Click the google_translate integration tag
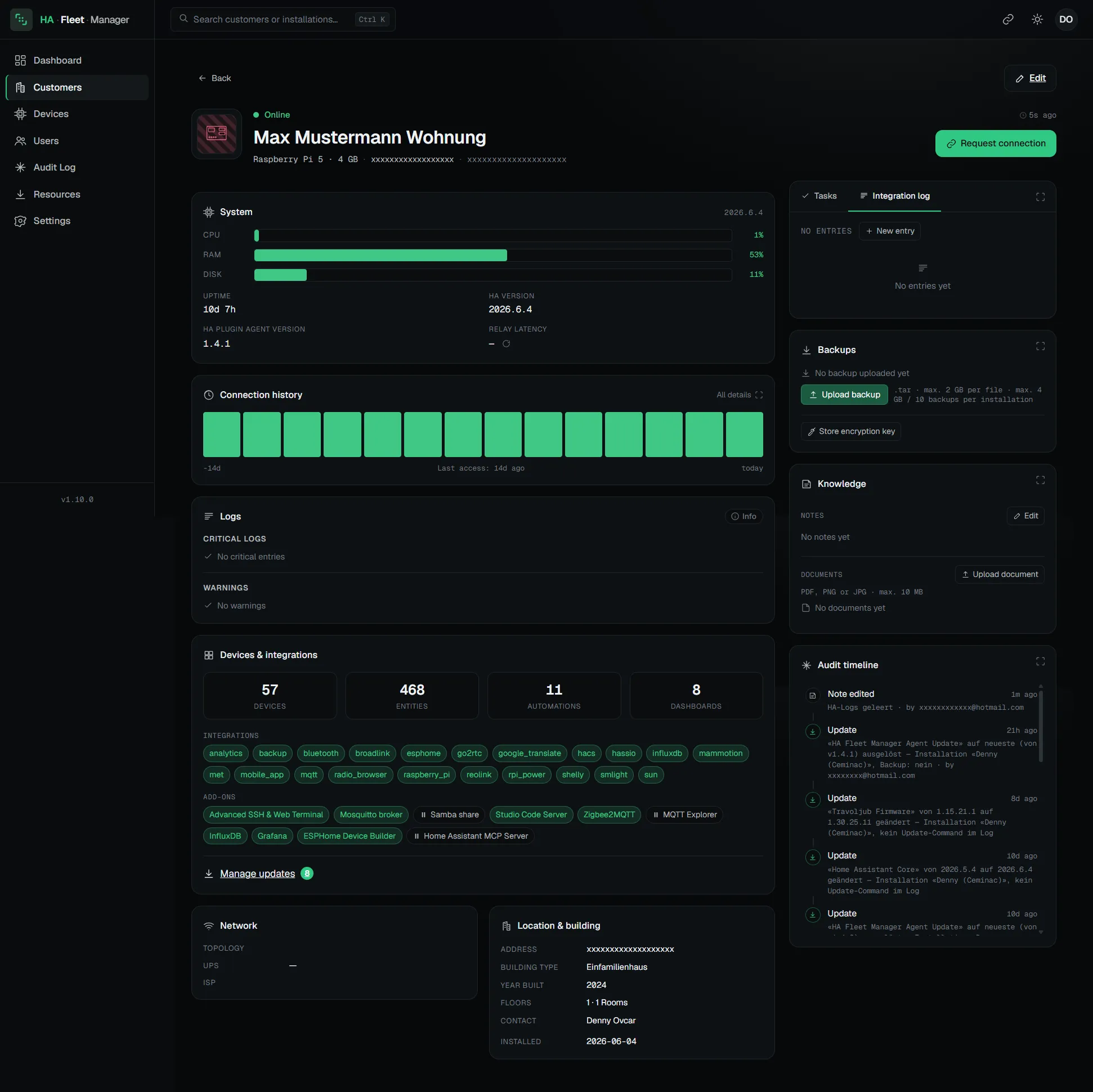Screen dimensions: 1093x1092 (x=530, y=754)
